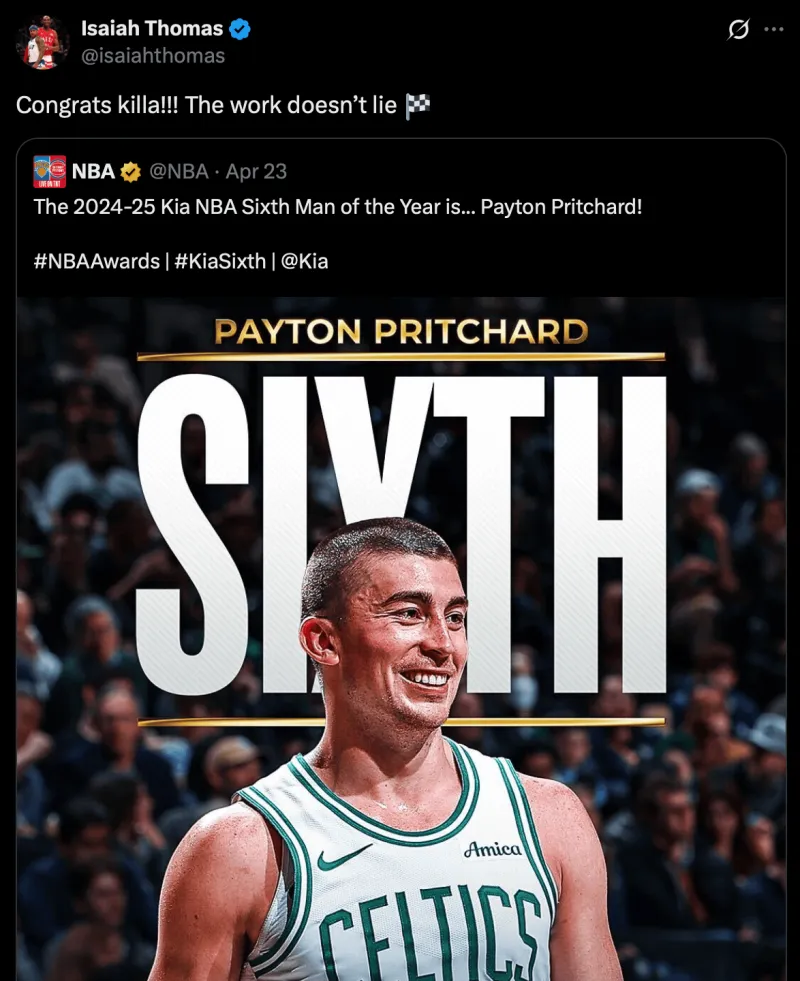This screenshot has width=800, height=981.
Task: Click the gold verified badge next to NBA
Action: point(130,171)
